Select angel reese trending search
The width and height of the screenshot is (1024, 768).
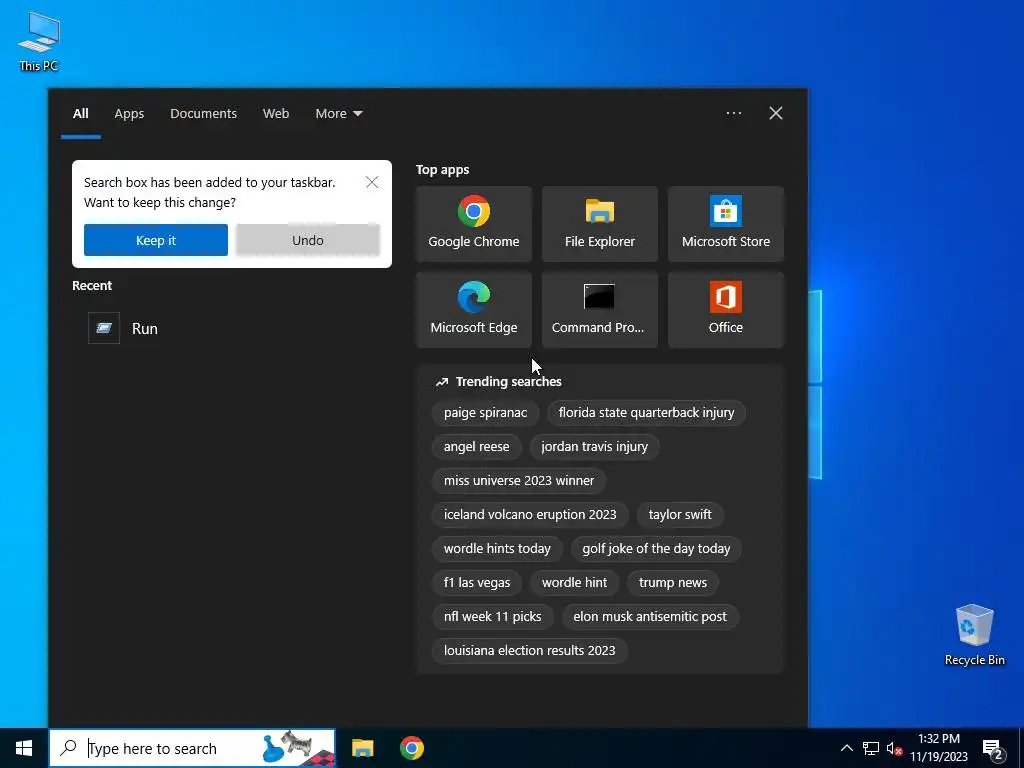pos(476,447)
